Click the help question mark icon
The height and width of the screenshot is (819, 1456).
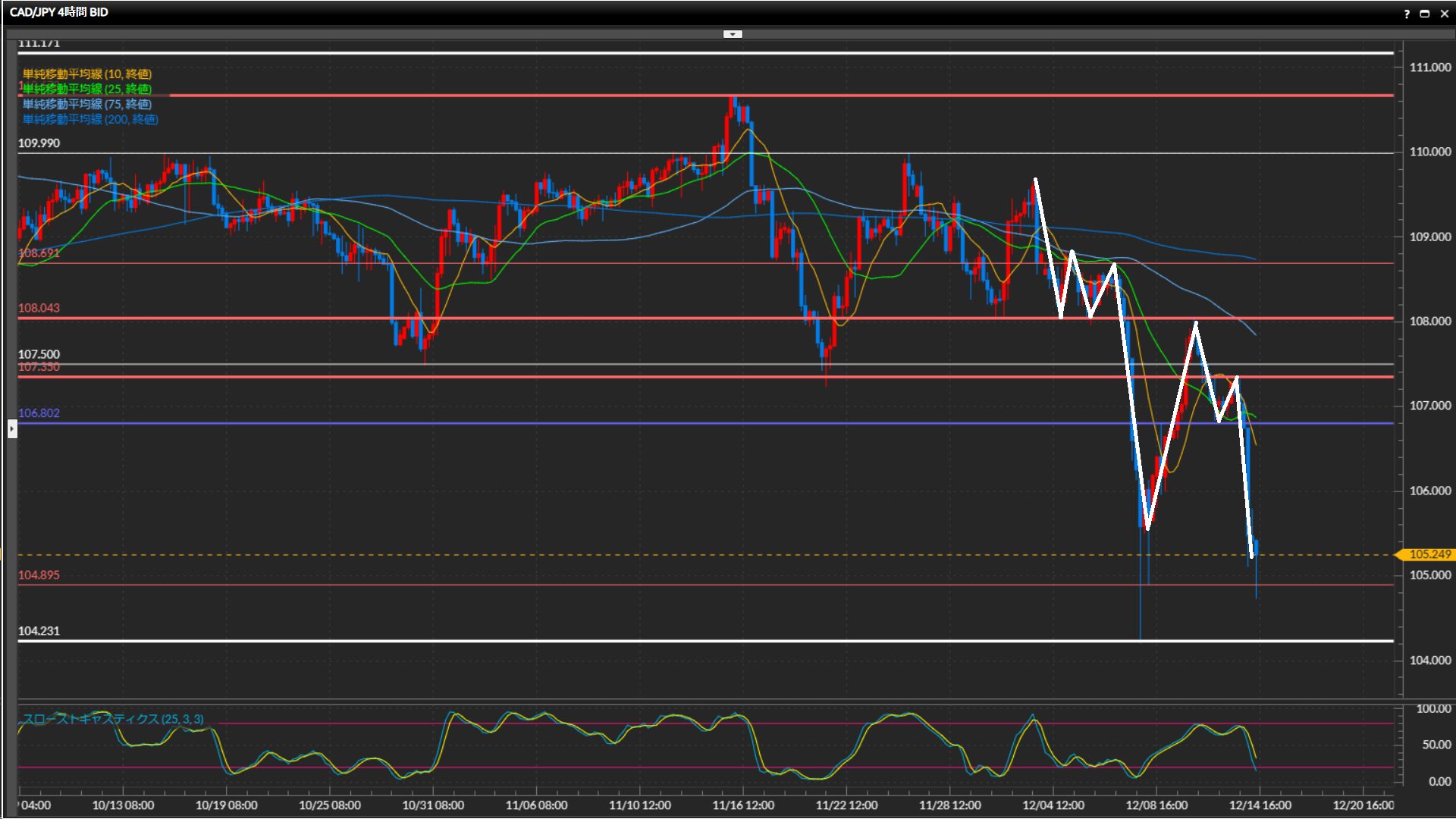coord(1407,14)
